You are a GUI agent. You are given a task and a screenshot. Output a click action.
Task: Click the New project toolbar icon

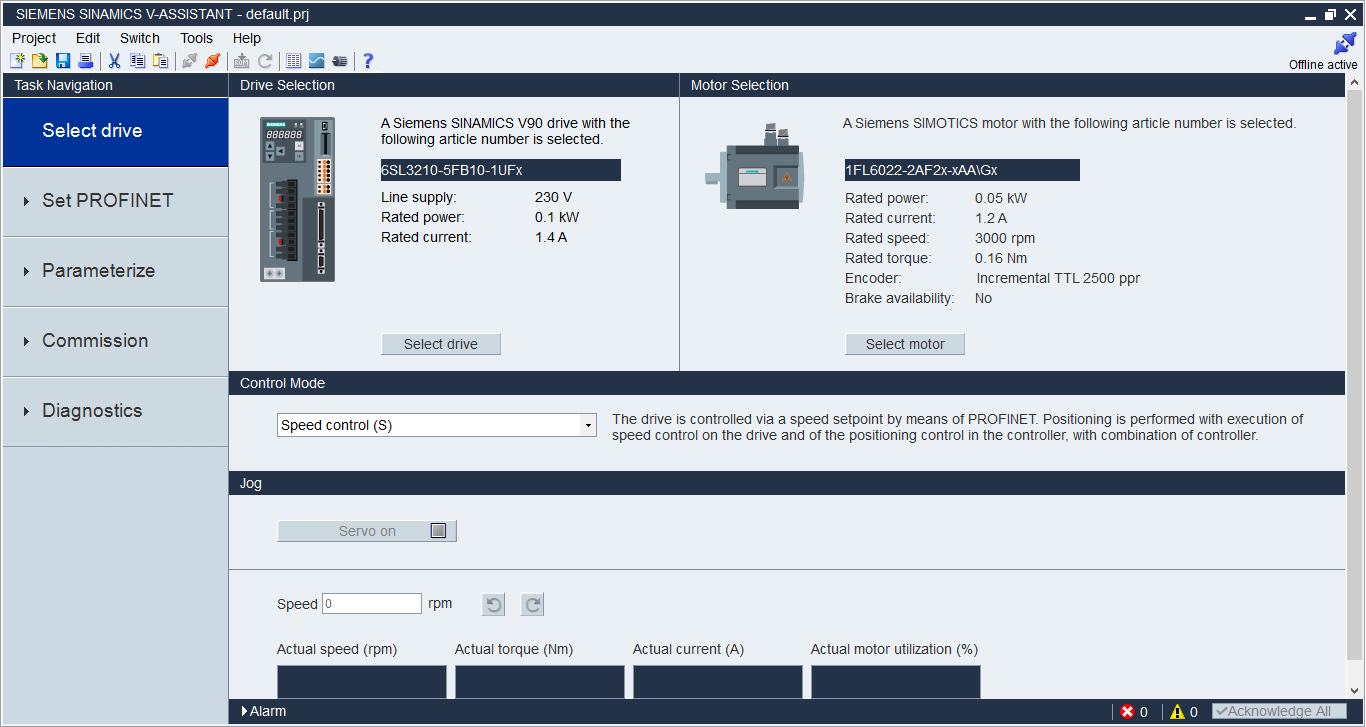(17, 61)
